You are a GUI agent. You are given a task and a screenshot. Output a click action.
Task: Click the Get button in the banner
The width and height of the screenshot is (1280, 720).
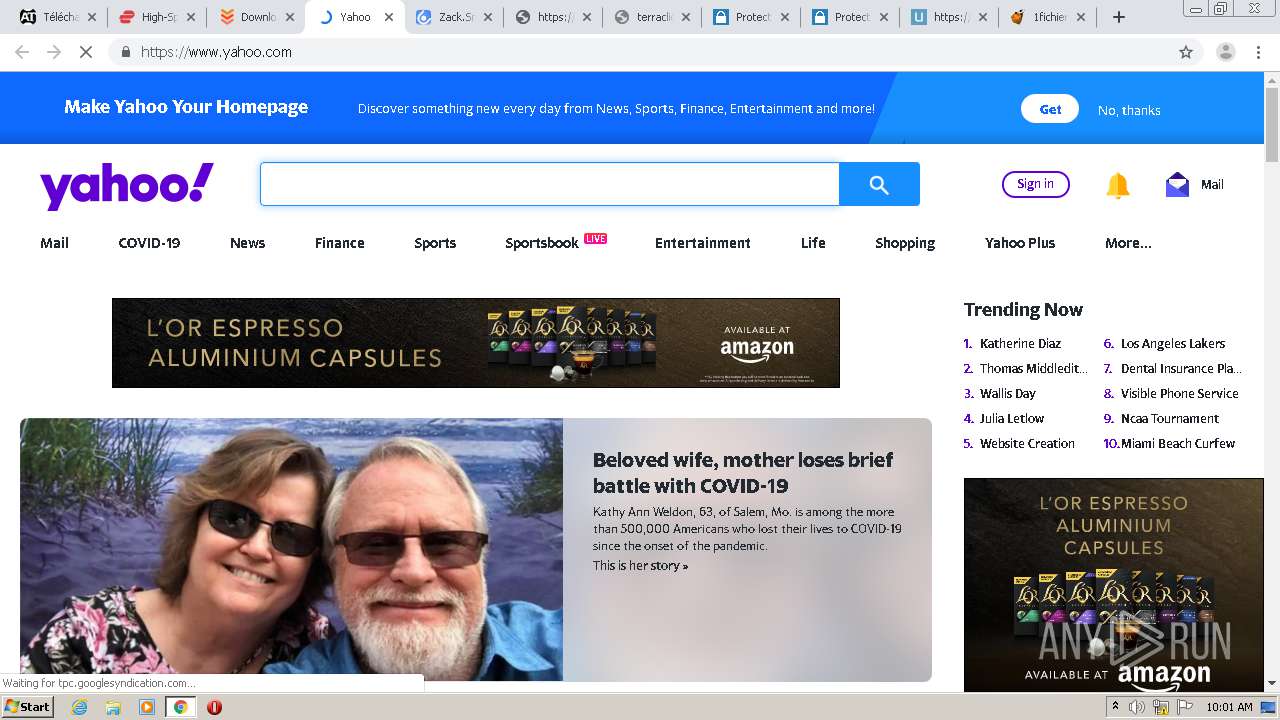point(1050,109)
